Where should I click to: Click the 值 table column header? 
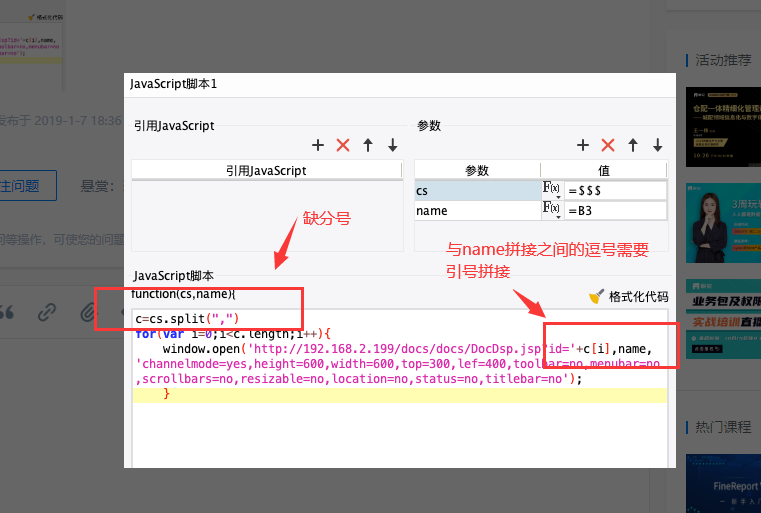click(x=604, y=170)
